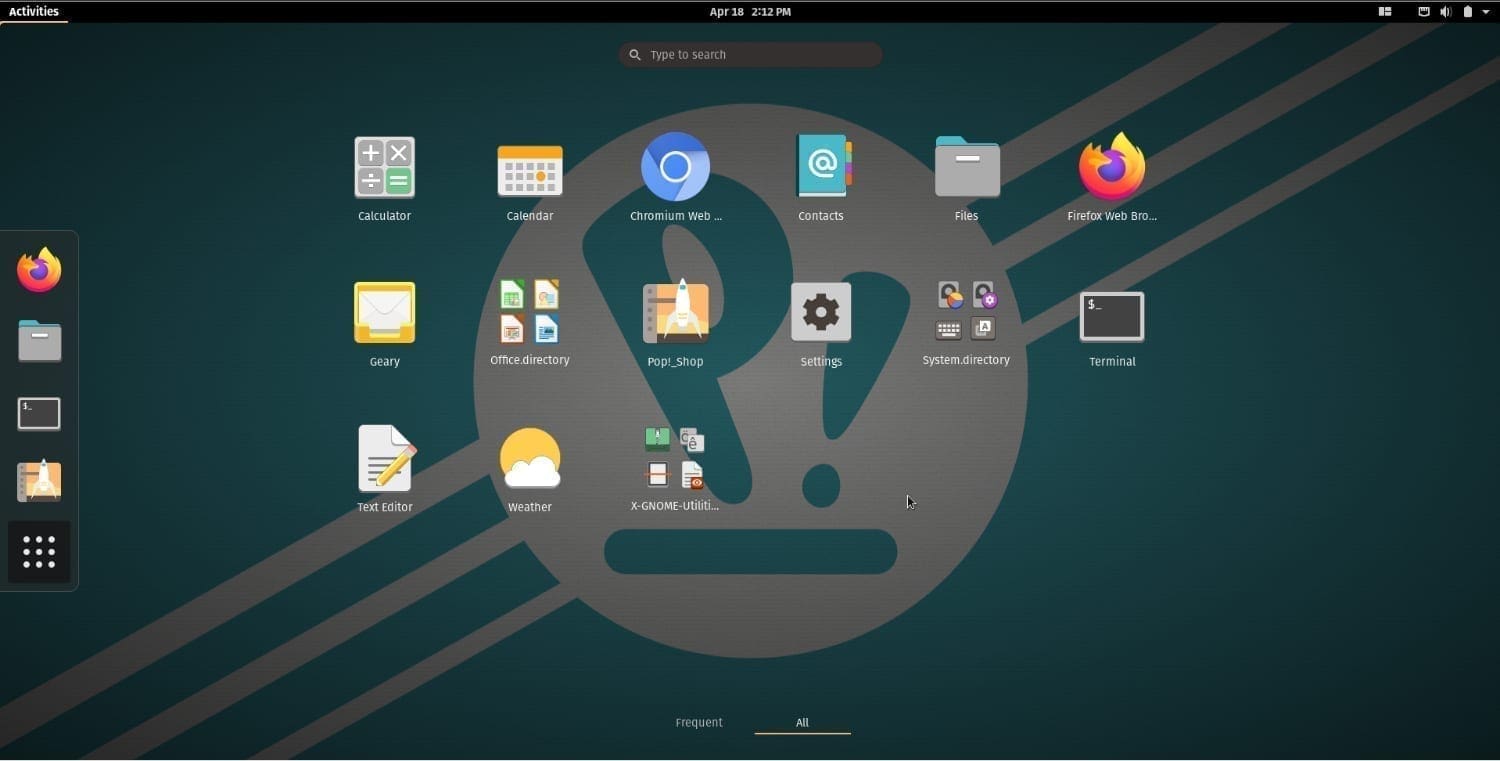Expand the System.directory app group
The width and height of the screenshot is (1500, 761).
[x=965, y=311]
